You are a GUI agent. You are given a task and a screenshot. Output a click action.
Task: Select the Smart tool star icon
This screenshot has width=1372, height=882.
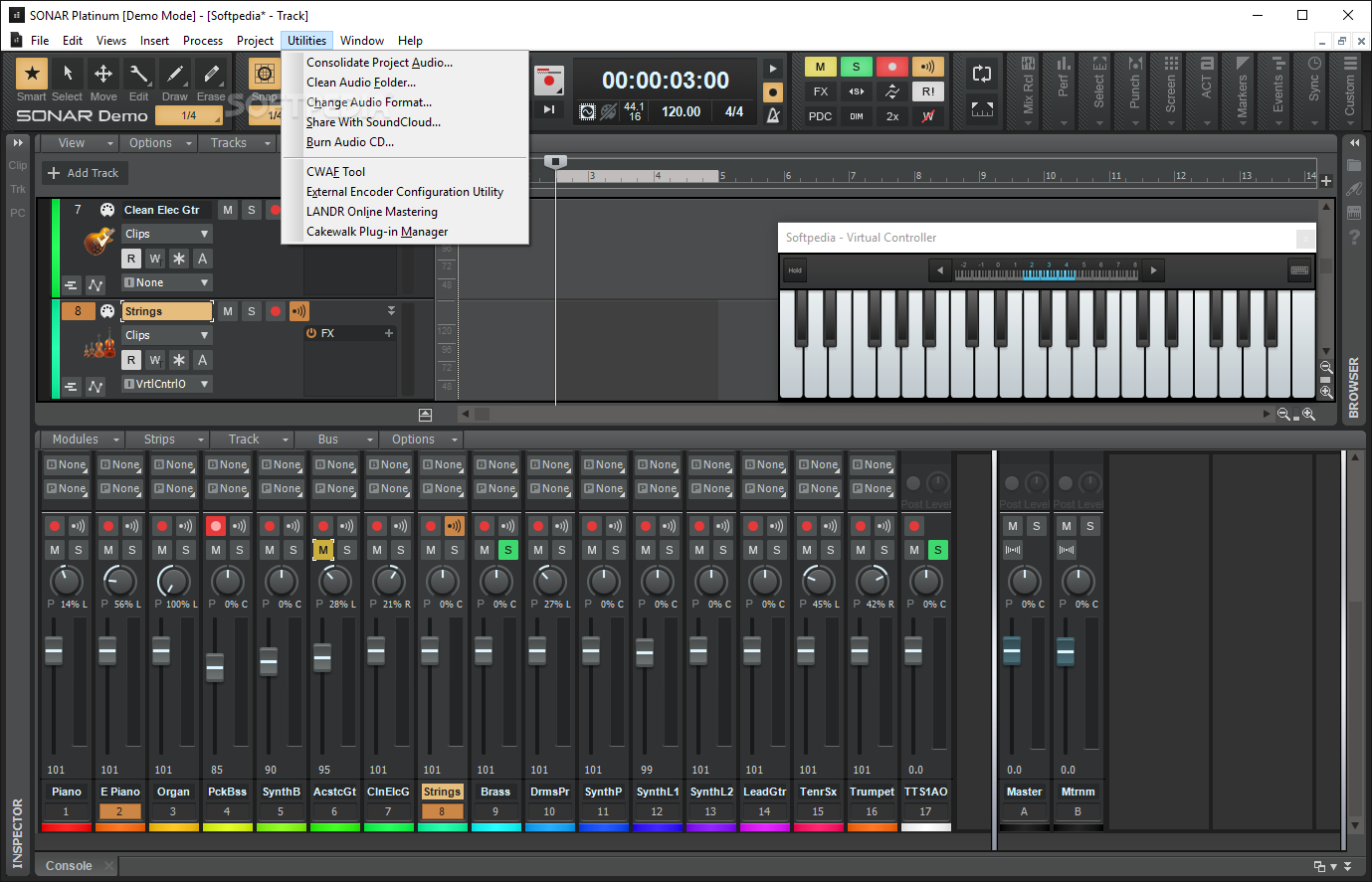(32, 74)
